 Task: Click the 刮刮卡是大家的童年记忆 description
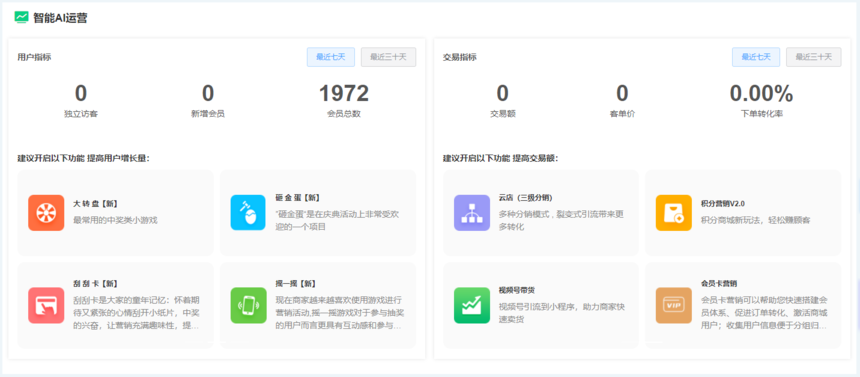coord(136,313)
